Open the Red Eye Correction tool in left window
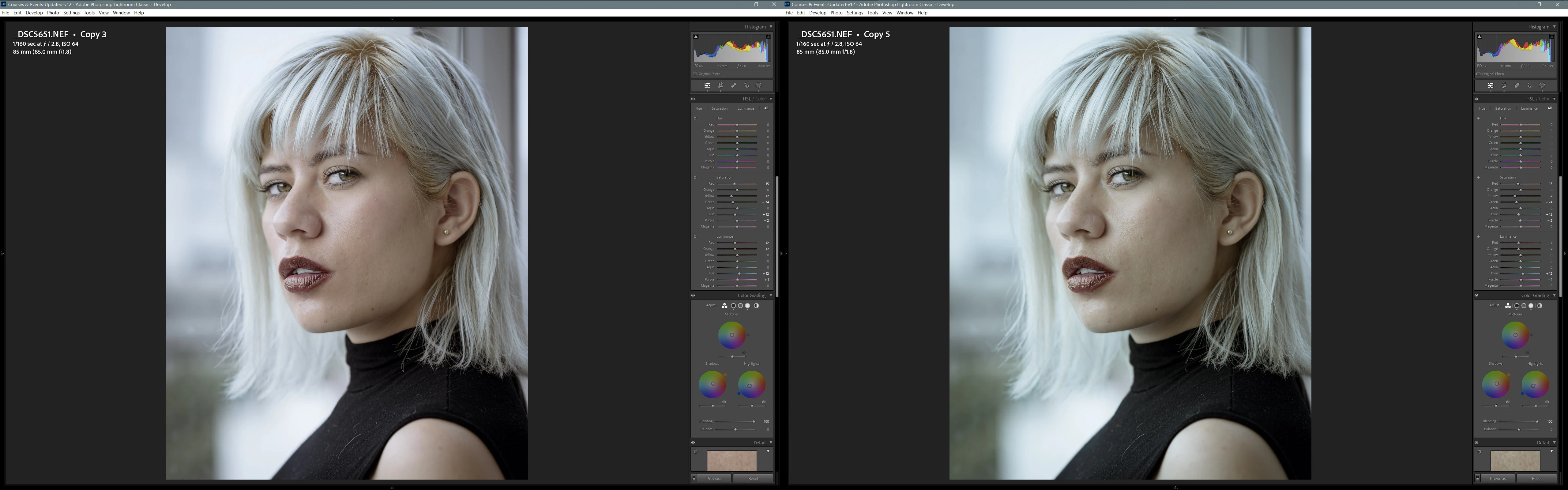1568x490 pixels. [x=746, y=86]
